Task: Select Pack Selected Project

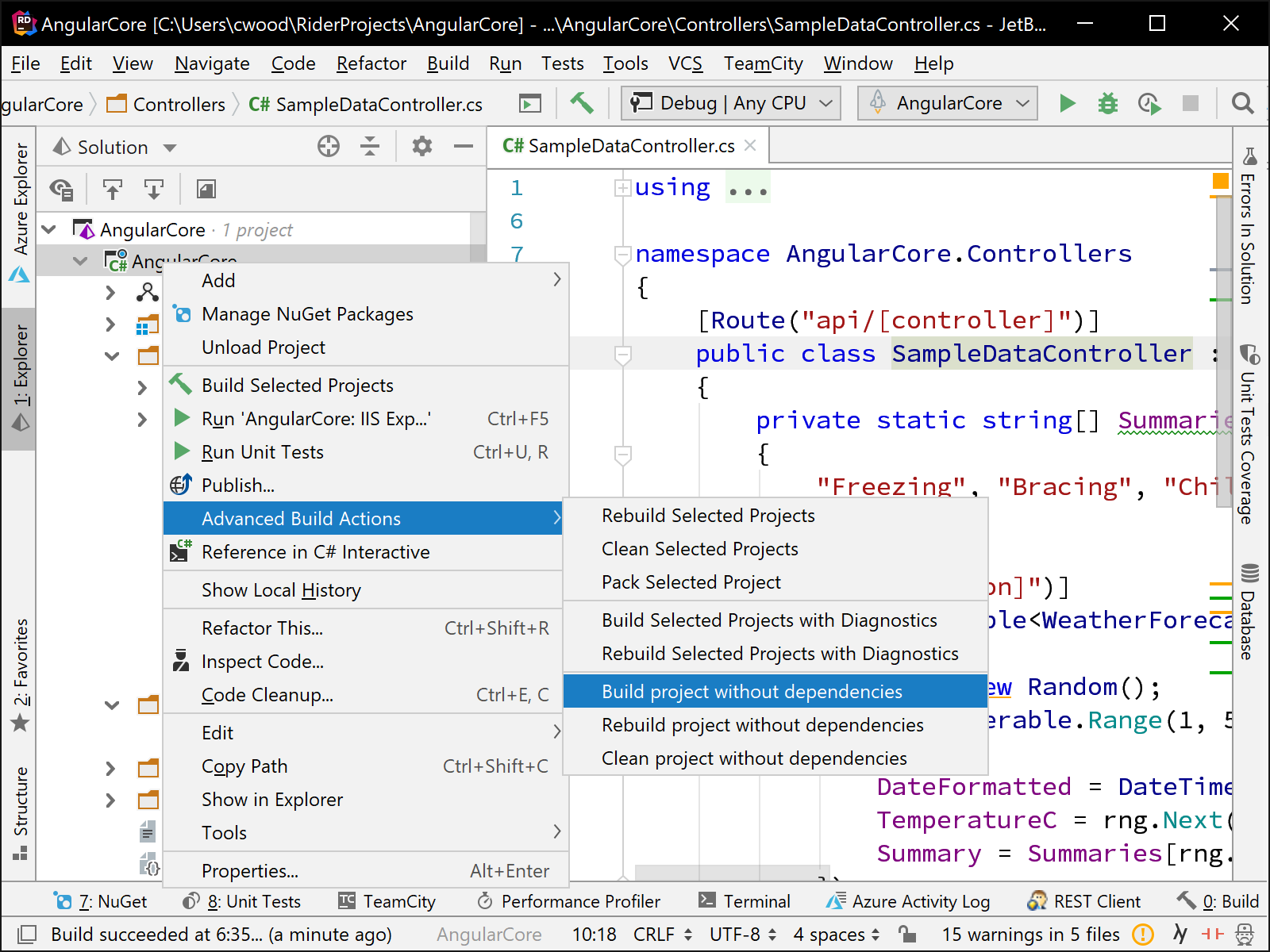Action: (775, 582)
